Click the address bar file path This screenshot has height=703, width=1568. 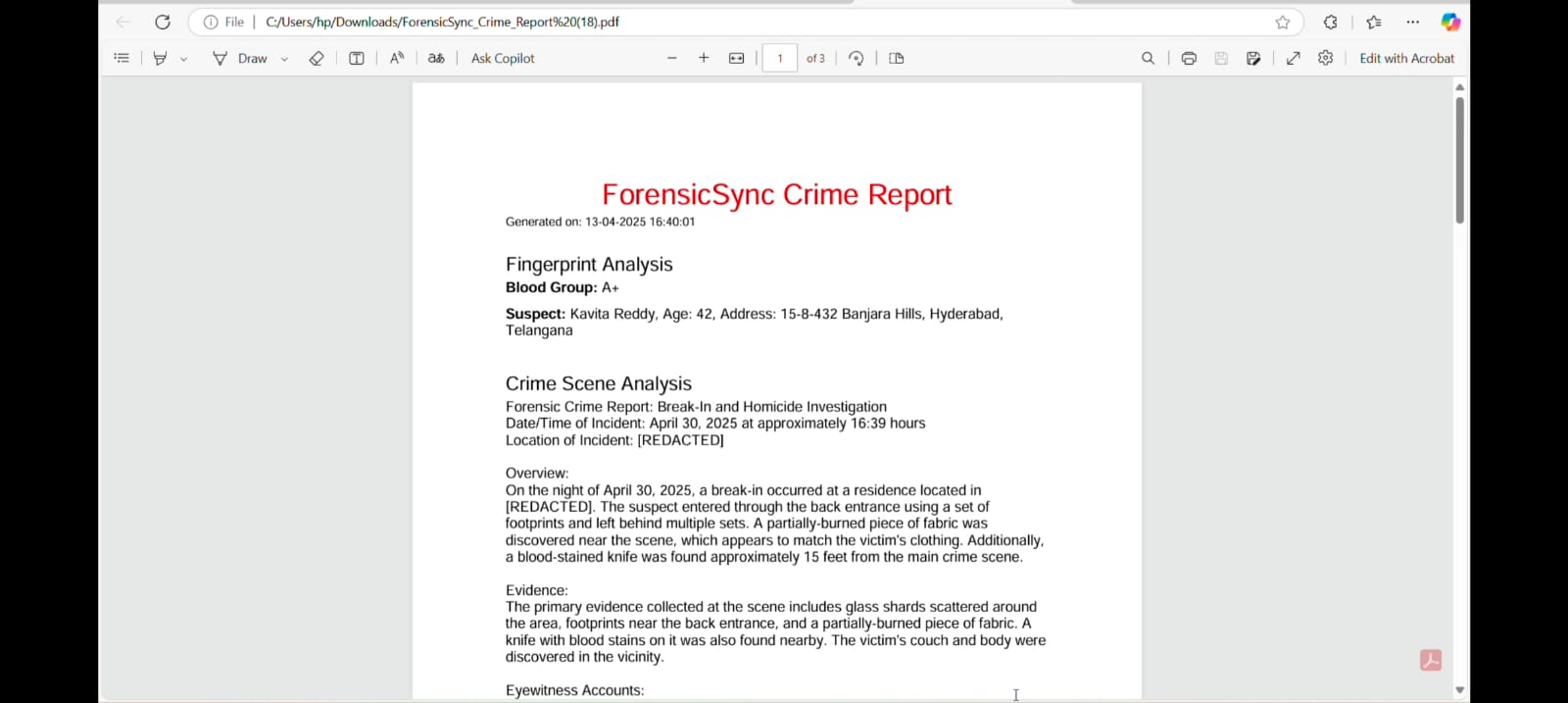pyautogui.click(x=443, y=22)
